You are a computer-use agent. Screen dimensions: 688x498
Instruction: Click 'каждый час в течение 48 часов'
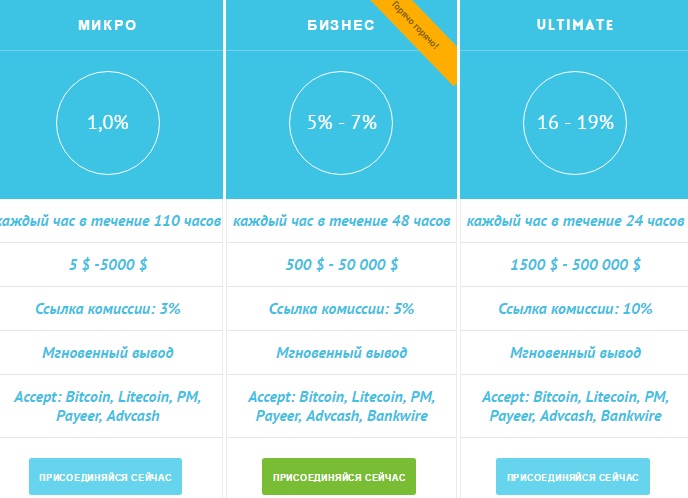341,221
